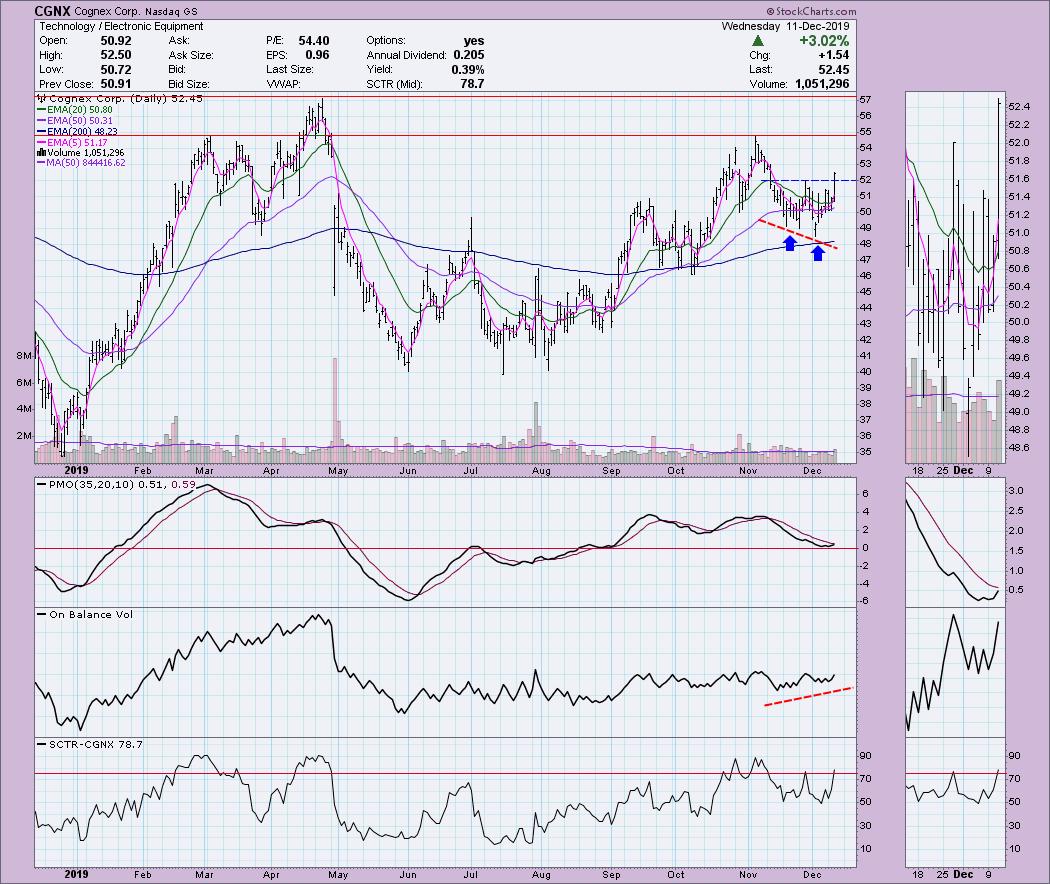Click the Chg value +1.54
Image resolution: width=1050 pixels, height=884 pixels.
(x=834, y=55)
